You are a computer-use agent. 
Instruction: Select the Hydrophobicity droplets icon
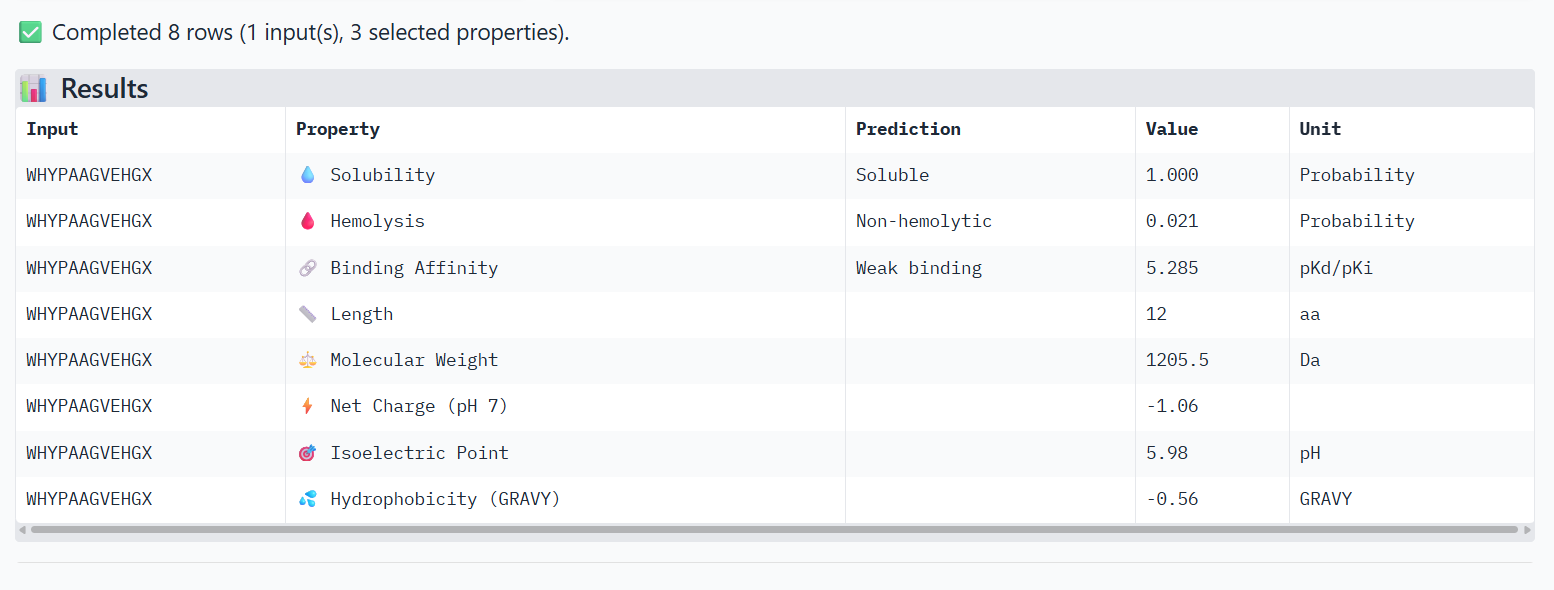310,498
